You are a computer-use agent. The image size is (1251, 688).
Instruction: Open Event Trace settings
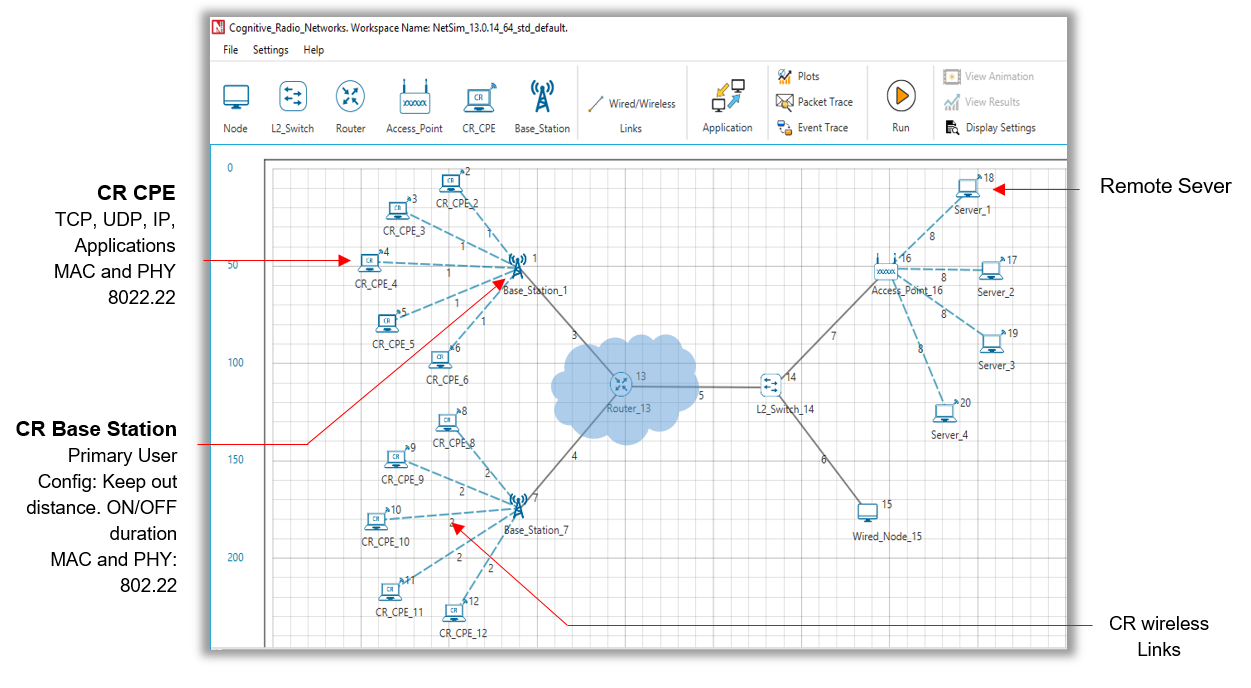pyautogui.click(x=812, y=128)
